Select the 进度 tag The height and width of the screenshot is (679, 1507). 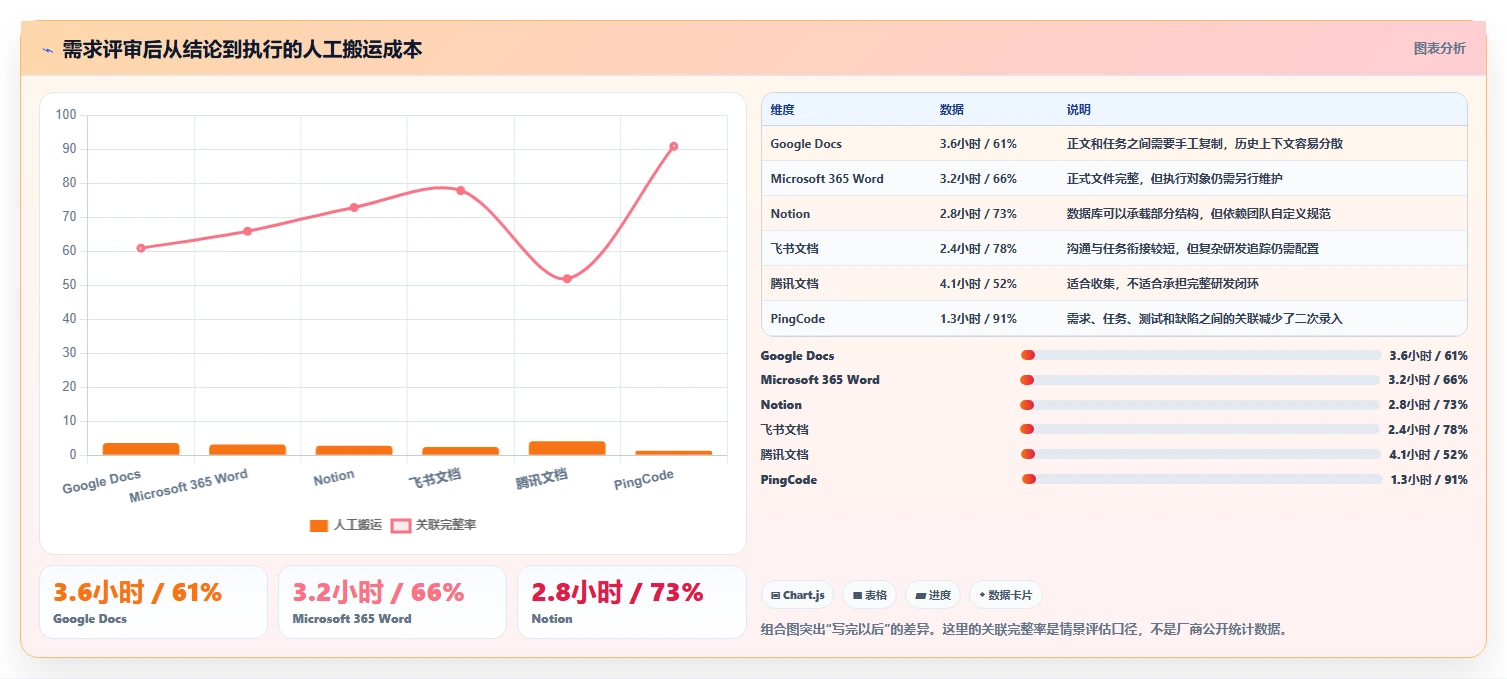[933, 595]
